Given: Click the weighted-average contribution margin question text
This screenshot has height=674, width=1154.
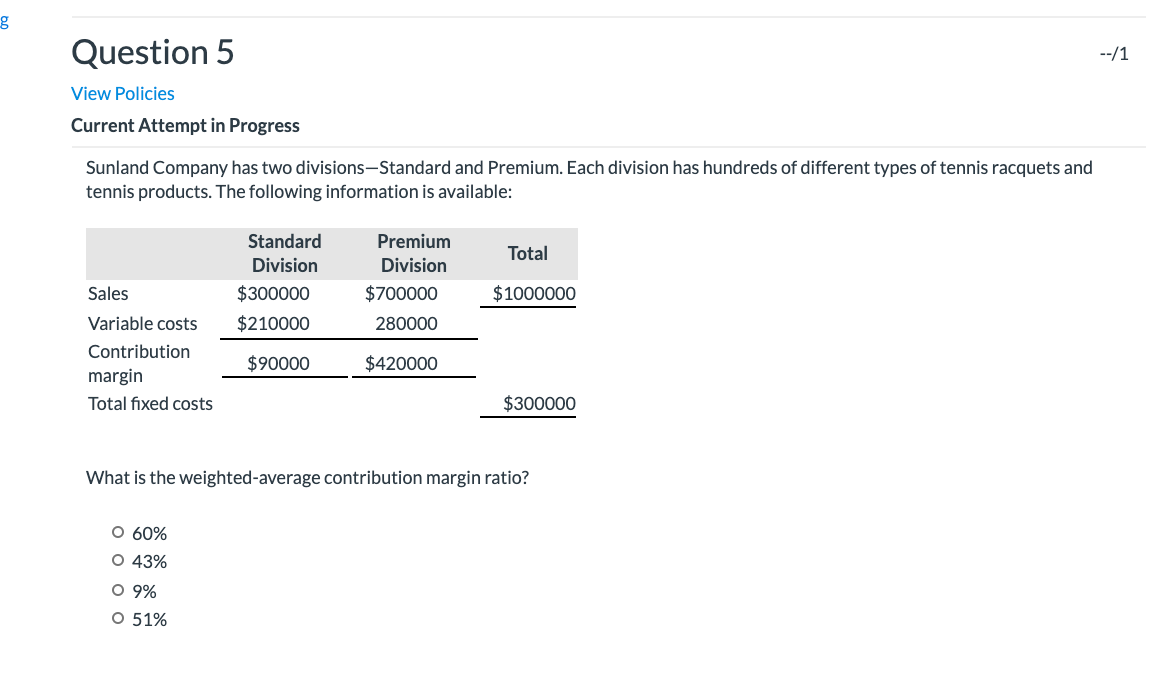Looking at the screenshot, I should 307,477.
